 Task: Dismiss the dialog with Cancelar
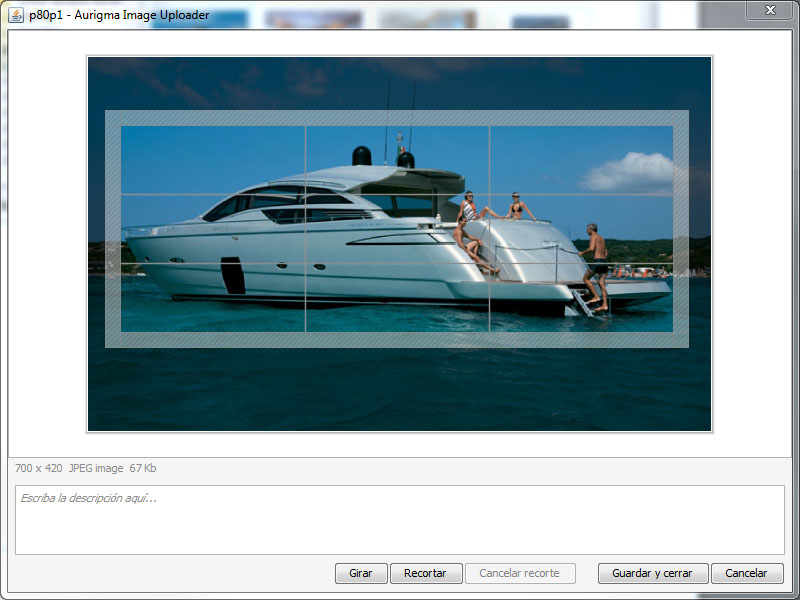point(746,573)
